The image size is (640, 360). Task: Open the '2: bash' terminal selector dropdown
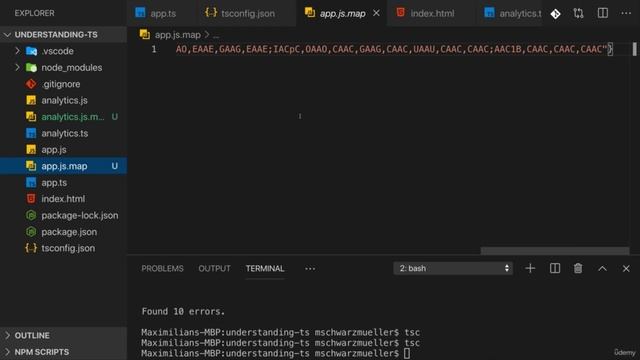[x=453, y=268]
